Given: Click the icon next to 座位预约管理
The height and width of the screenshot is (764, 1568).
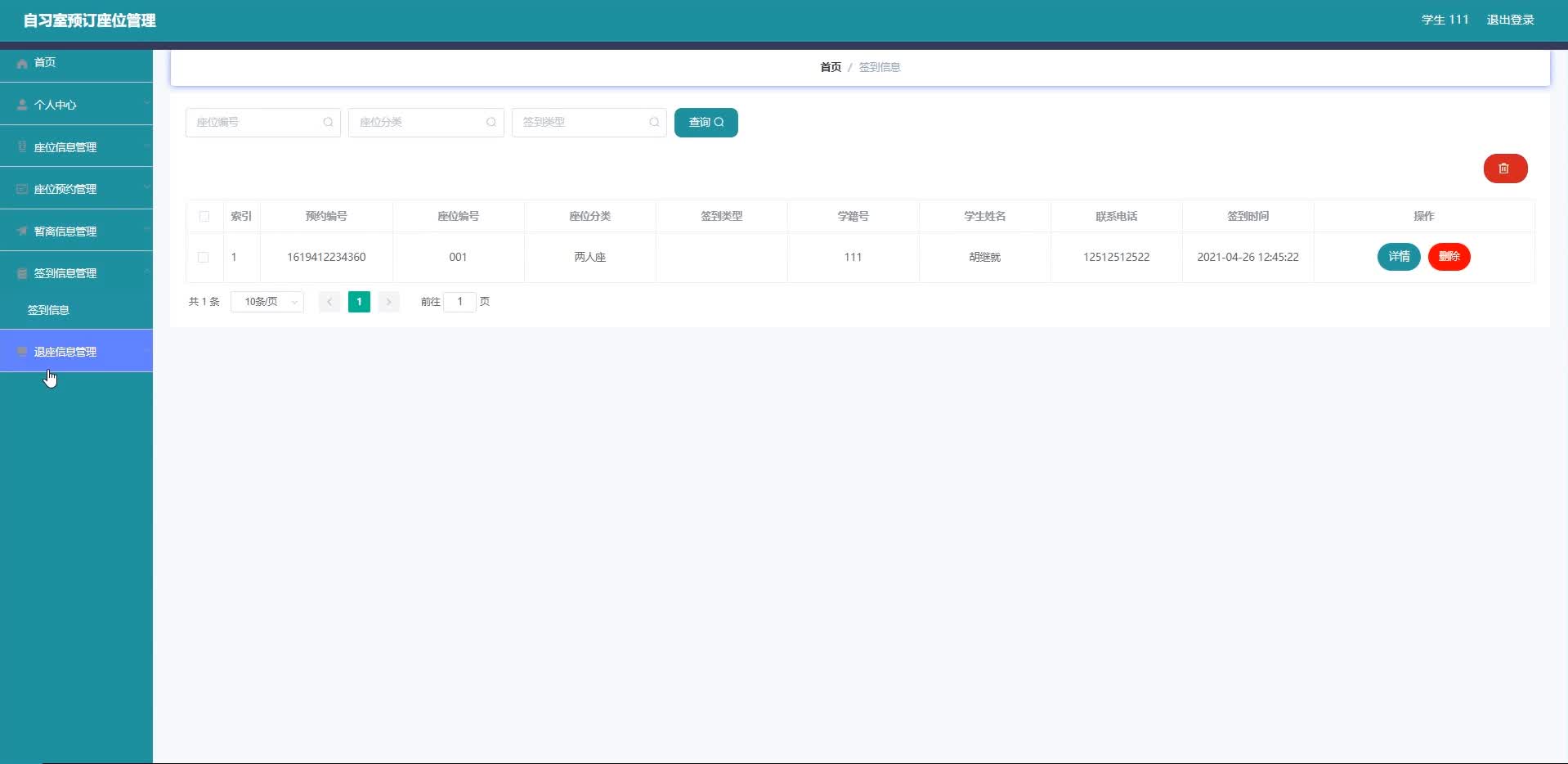Looking at the screenshot, I should point(22,189).
